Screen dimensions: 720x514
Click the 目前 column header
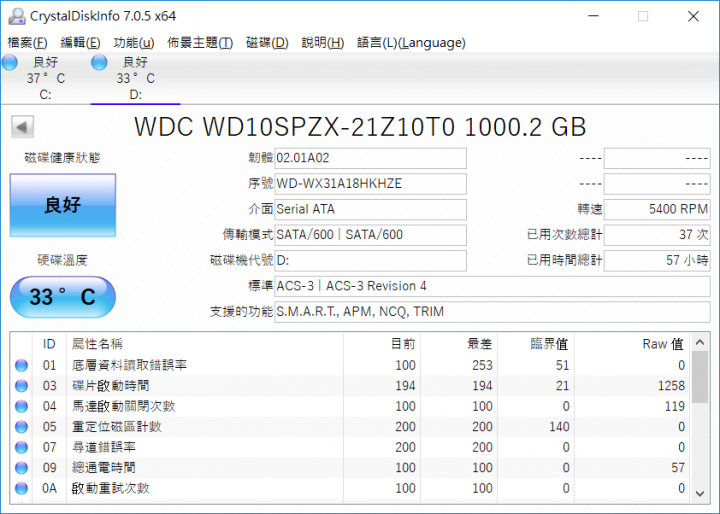[382, 344]
